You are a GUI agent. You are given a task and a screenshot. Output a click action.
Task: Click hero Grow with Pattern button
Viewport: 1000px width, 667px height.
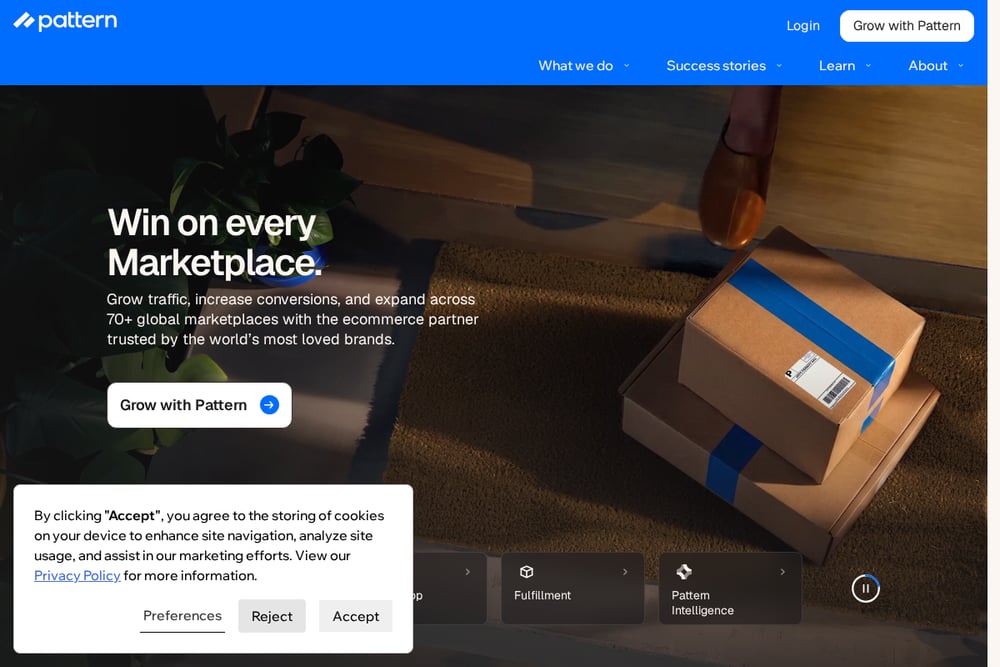[199, 405]
